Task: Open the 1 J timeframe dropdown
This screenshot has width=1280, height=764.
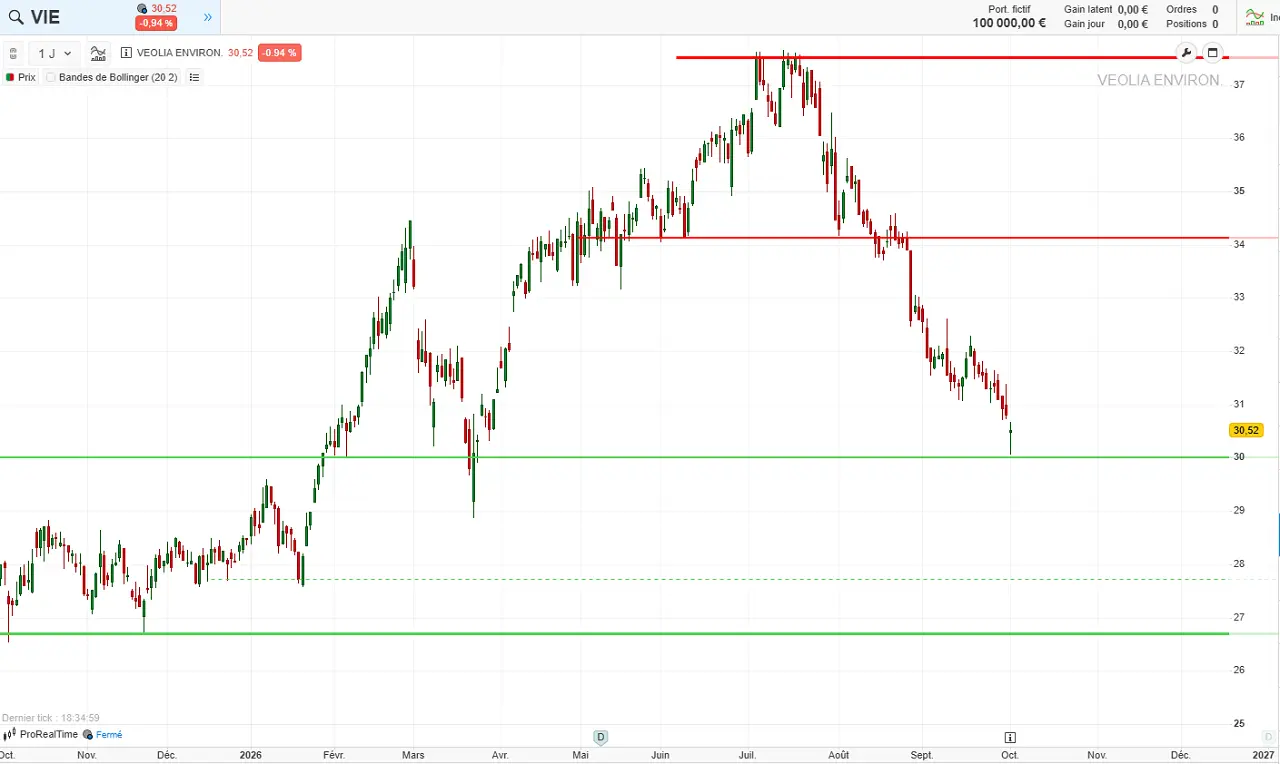Action: coord(55,53)
